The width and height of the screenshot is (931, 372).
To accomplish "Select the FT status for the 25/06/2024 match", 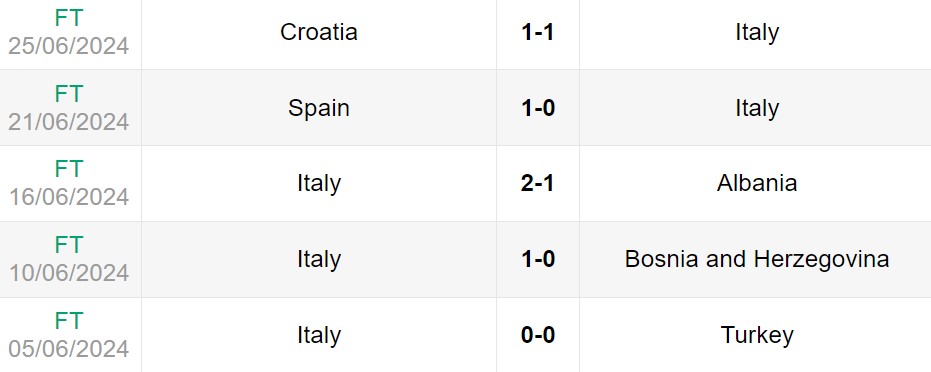I will (69, 18).
